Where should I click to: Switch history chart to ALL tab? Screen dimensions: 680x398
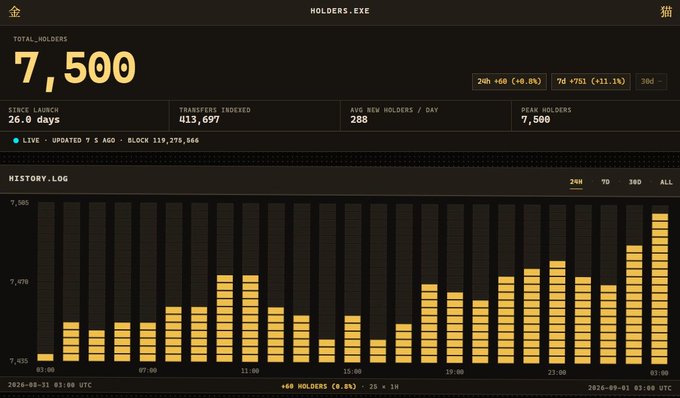point(666,182)
